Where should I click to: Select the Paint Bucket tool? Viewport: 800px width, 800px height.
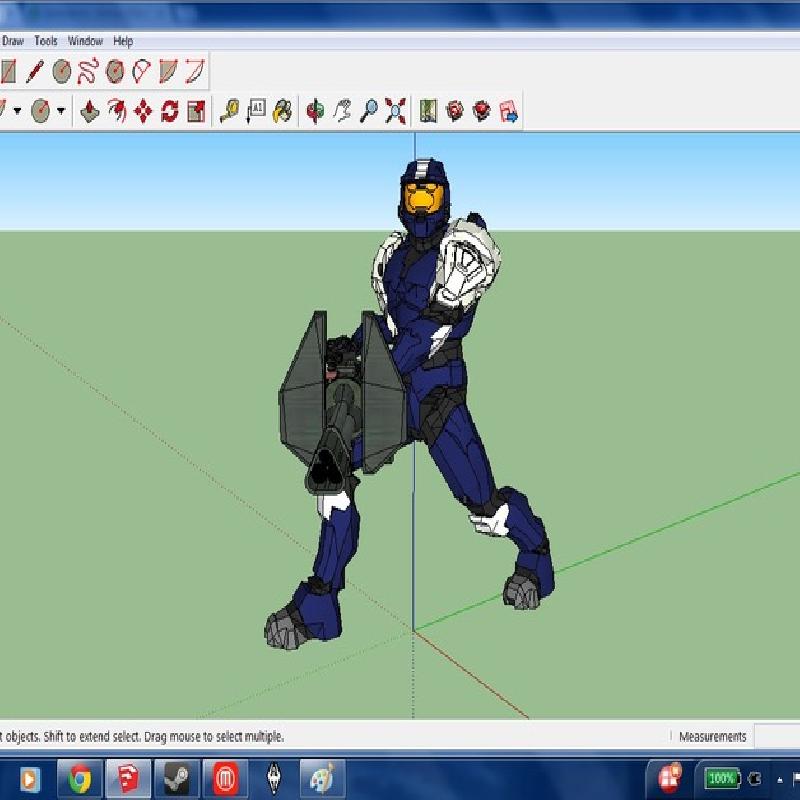pyautogui.click(x=283, y=111)
